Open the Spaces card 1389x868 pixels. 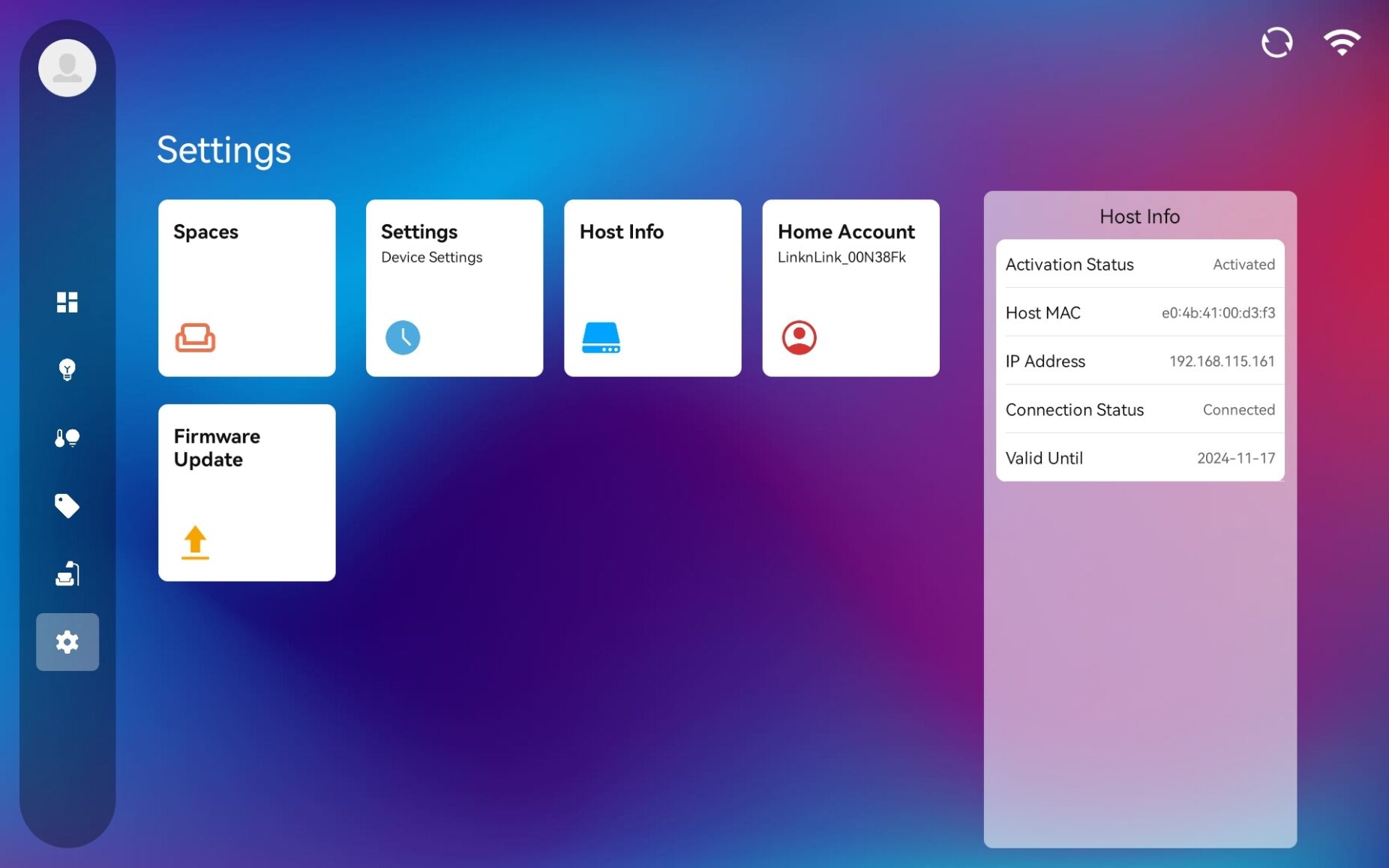(247, 288)
